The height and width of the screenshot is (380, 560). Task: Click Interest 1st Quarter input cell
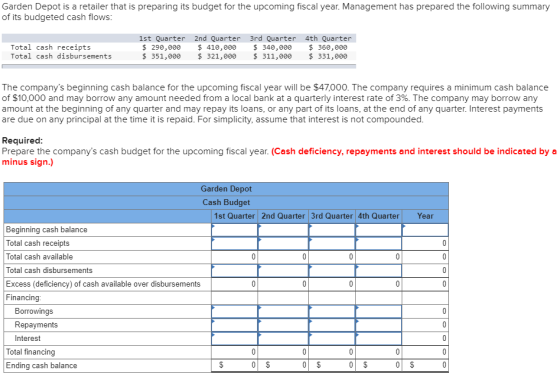[x=234, y=338]
